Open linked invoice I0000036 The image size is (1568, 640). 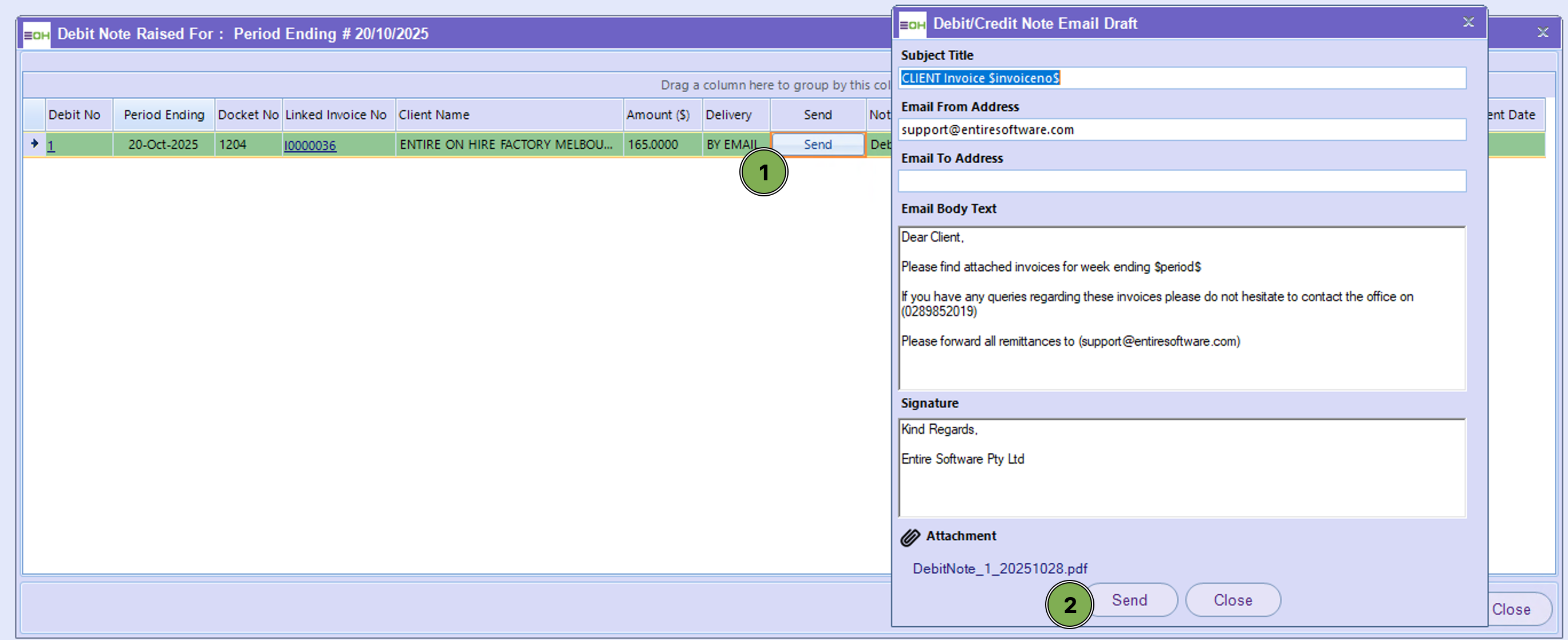[x=310, y=145]
